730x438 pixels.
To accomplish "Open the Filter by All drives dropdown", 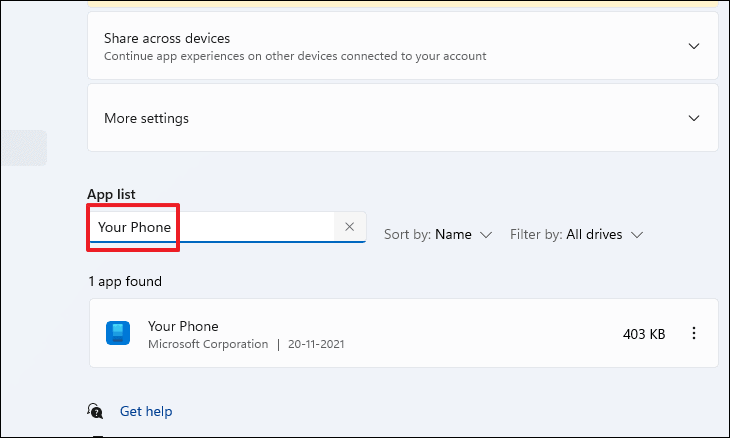I will click(576, 234).
